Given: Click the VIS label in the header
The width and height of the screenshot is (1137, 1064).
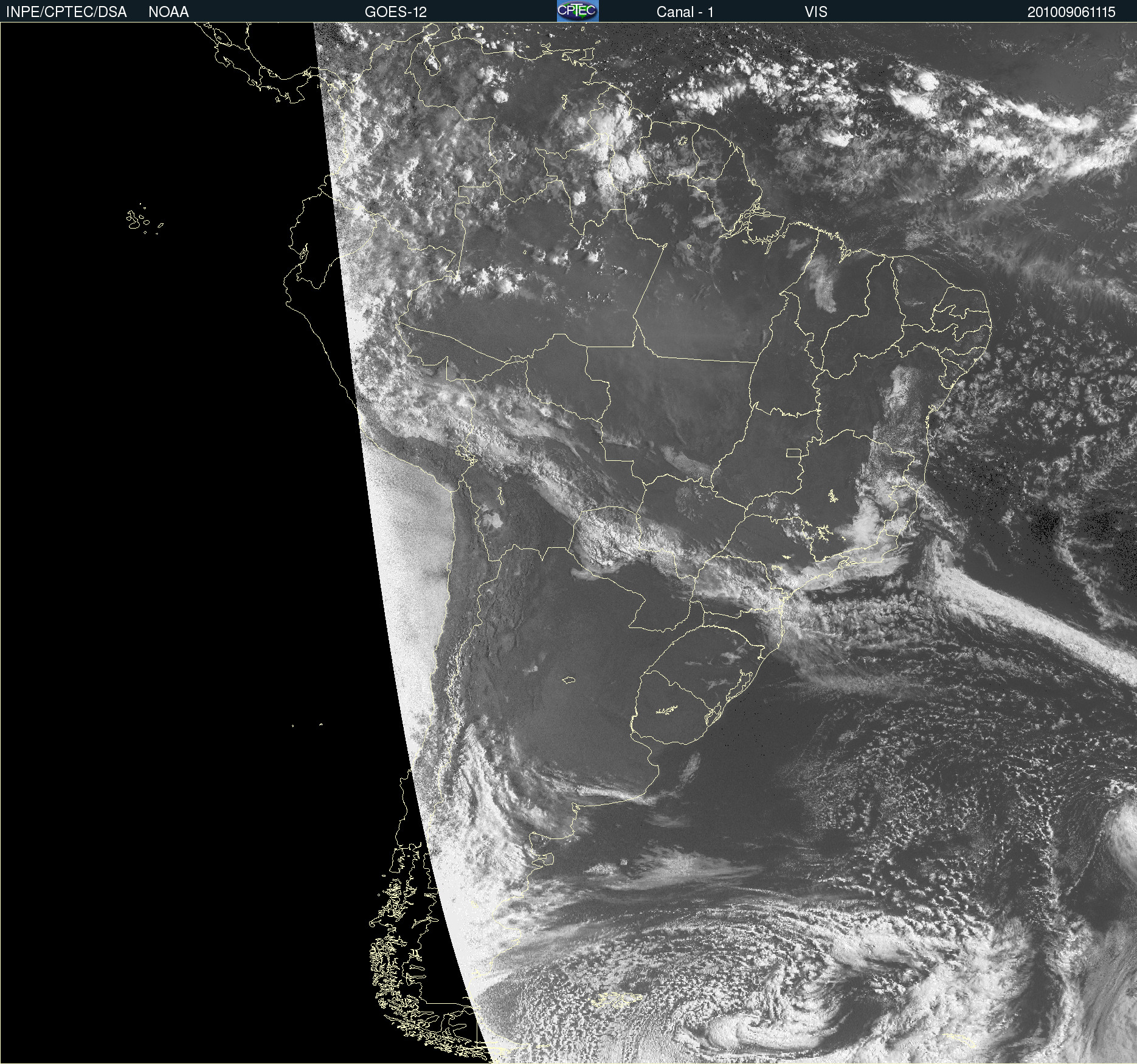Looking at the screenshot, I should [x=816, y=12].
